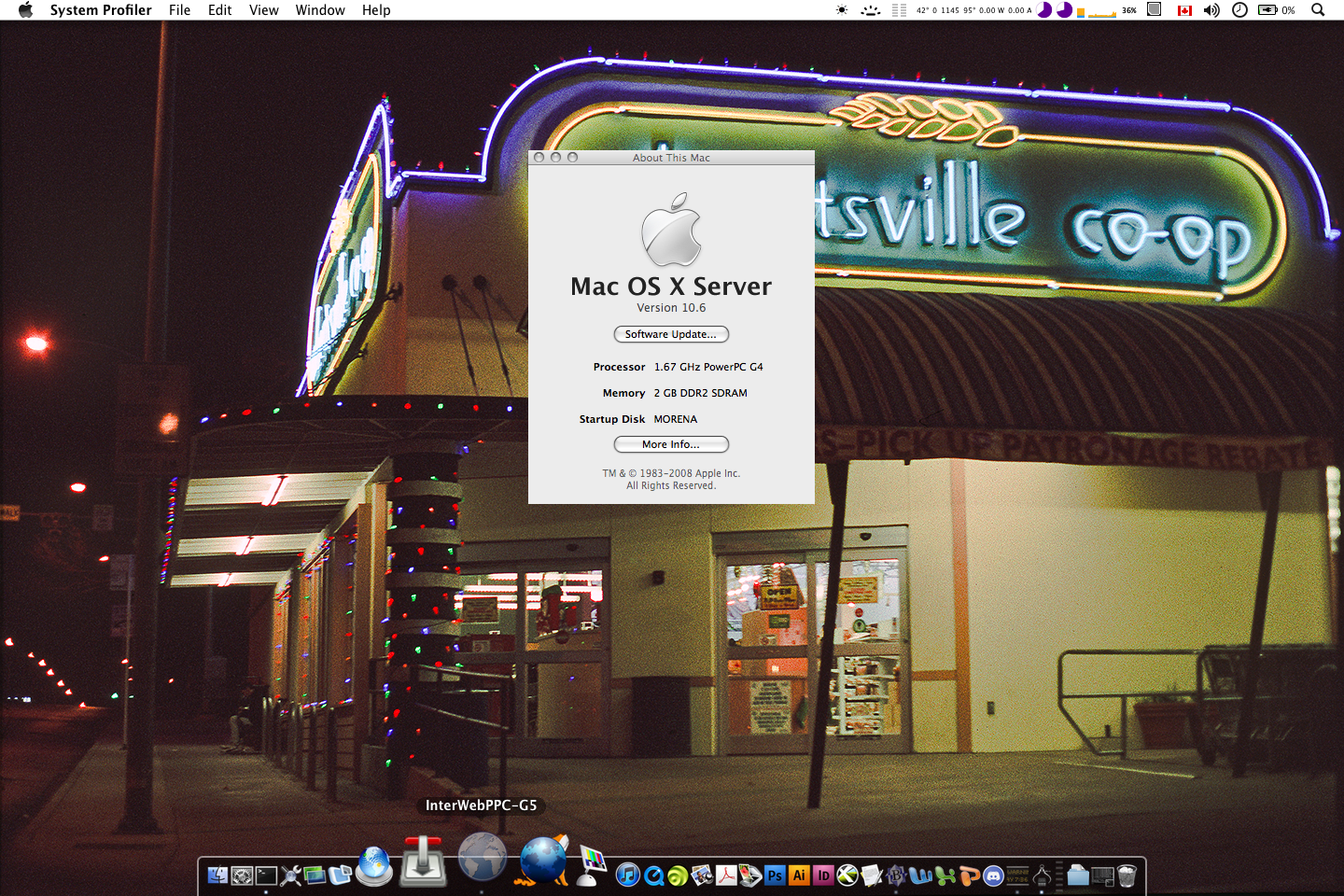The image size is (1344, 896).
Task: Open the blue globe with fox browser
Action: pos(542,861)
